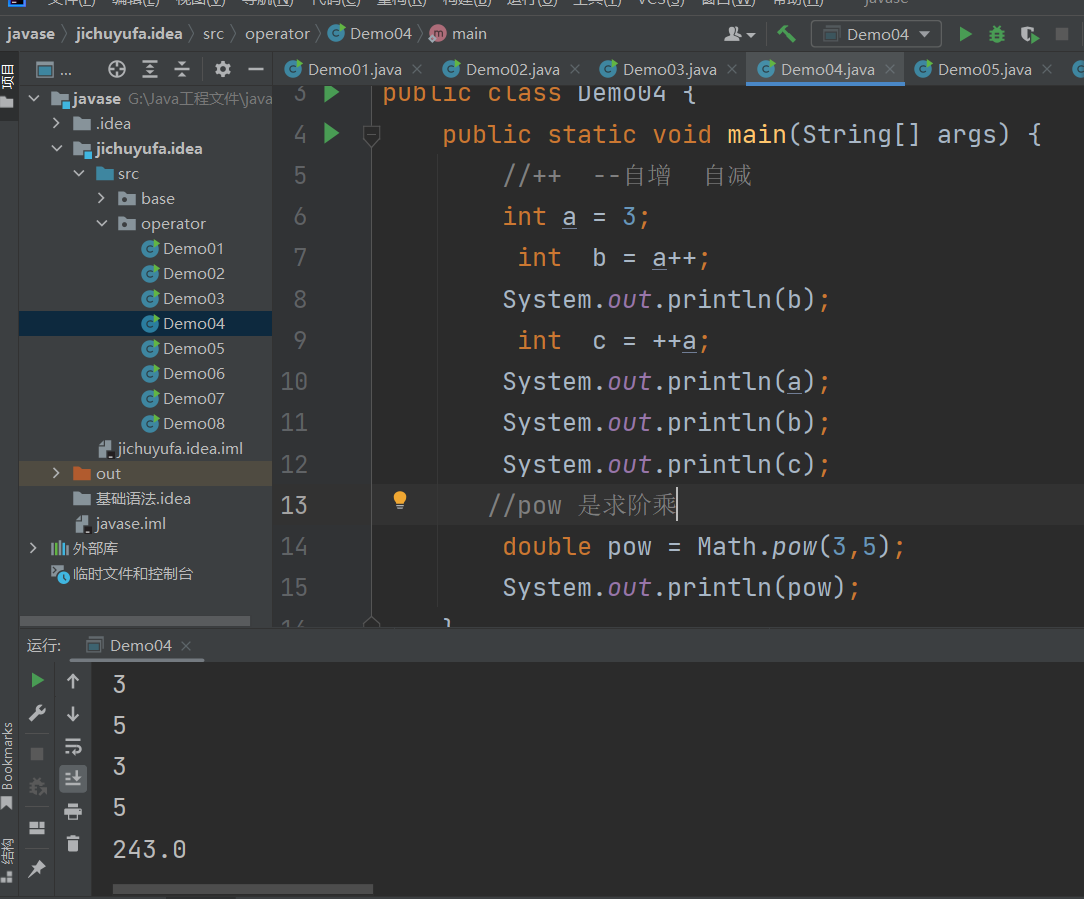
Task: Open the Demo04 run configuration dropdown
Action: pos(876,34)
